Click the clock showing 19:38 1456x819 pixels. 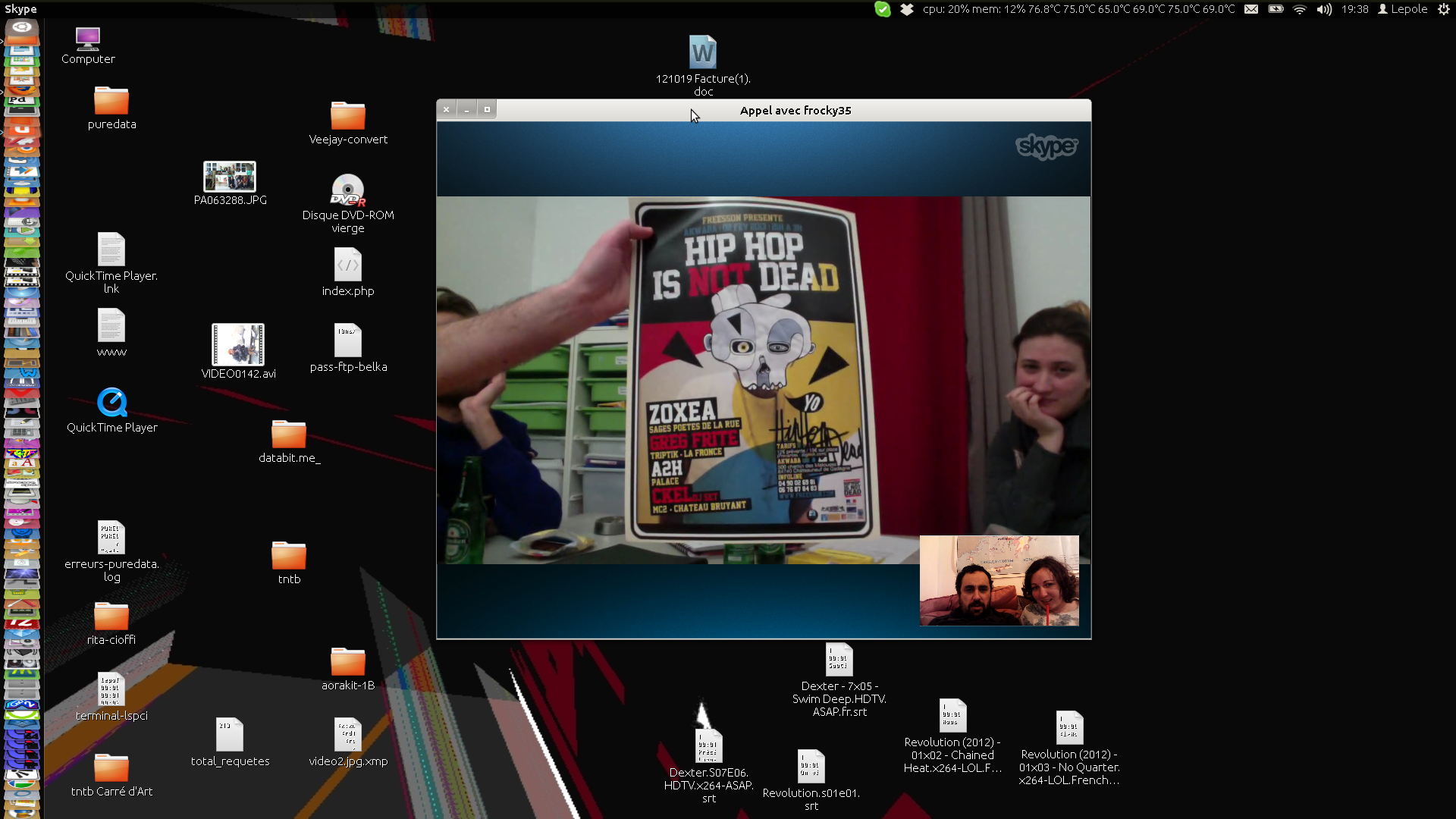[x=1354, y=9]
